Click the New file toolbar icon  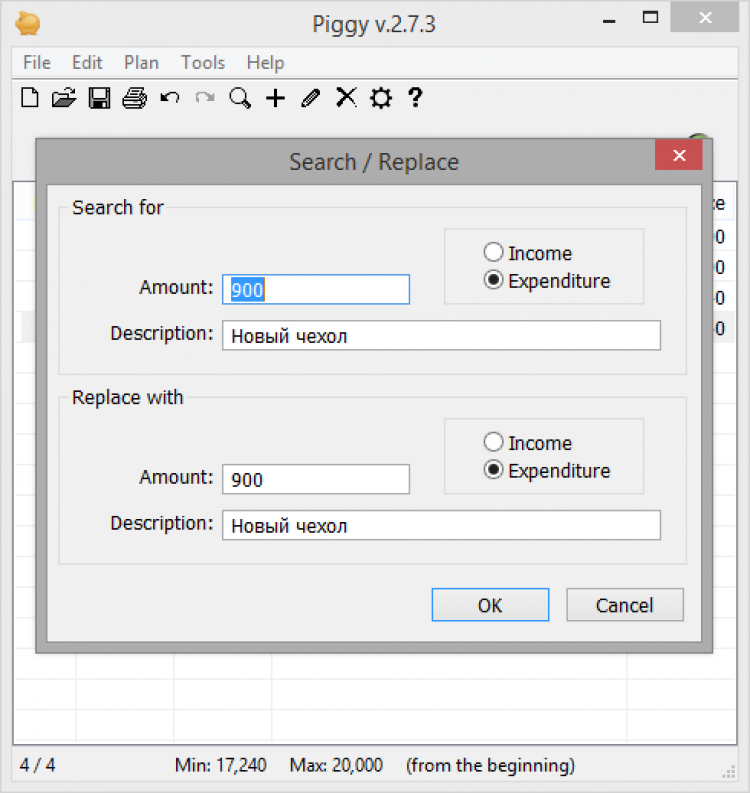(x=30, y=98)
